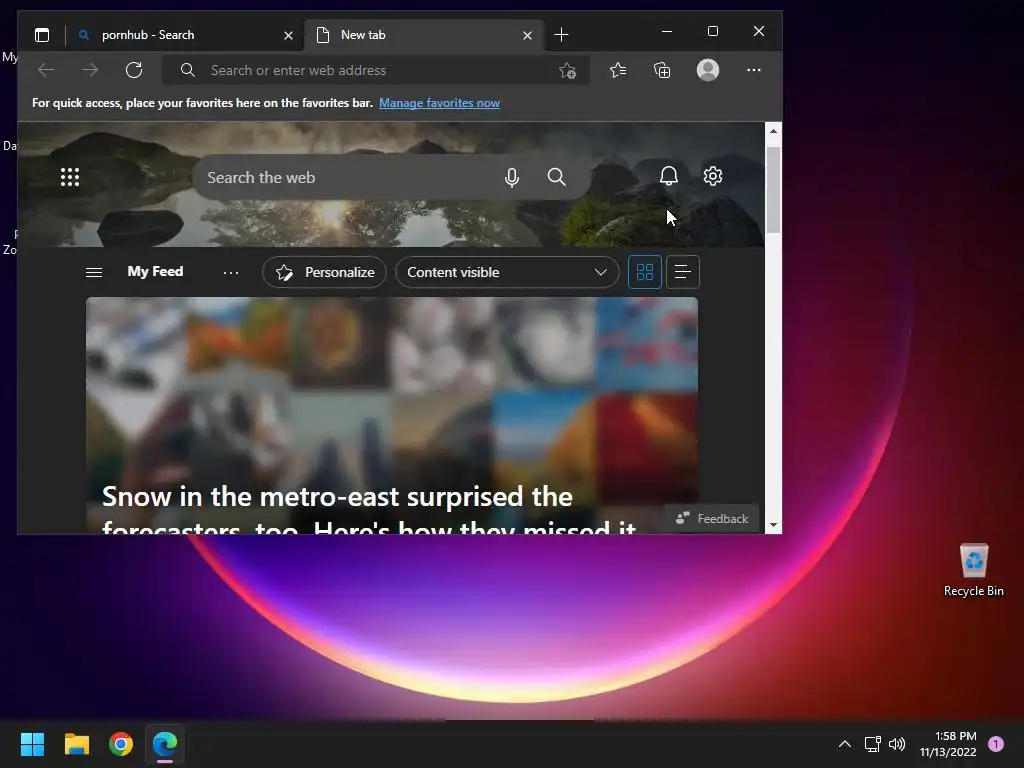The width and height of the screenshot is (1024, 768).
Task: Expand the Content visible dropdown
Action: point(507,272)
